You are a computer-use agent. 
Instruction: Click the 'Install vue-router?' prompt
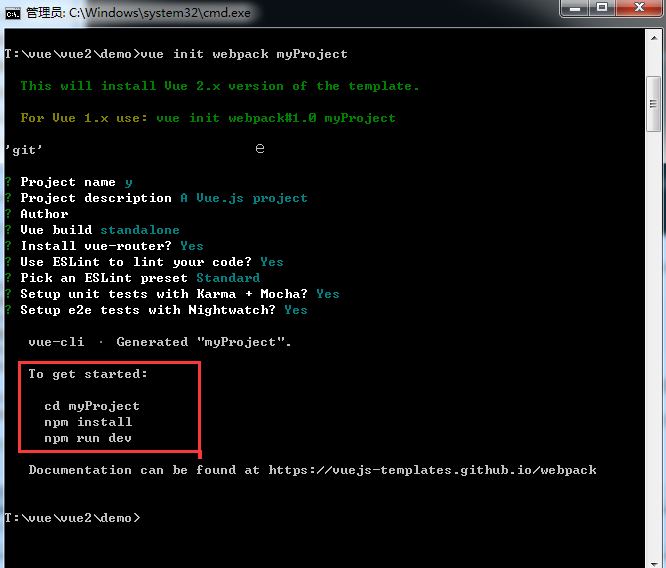click(x=96, y=246)
